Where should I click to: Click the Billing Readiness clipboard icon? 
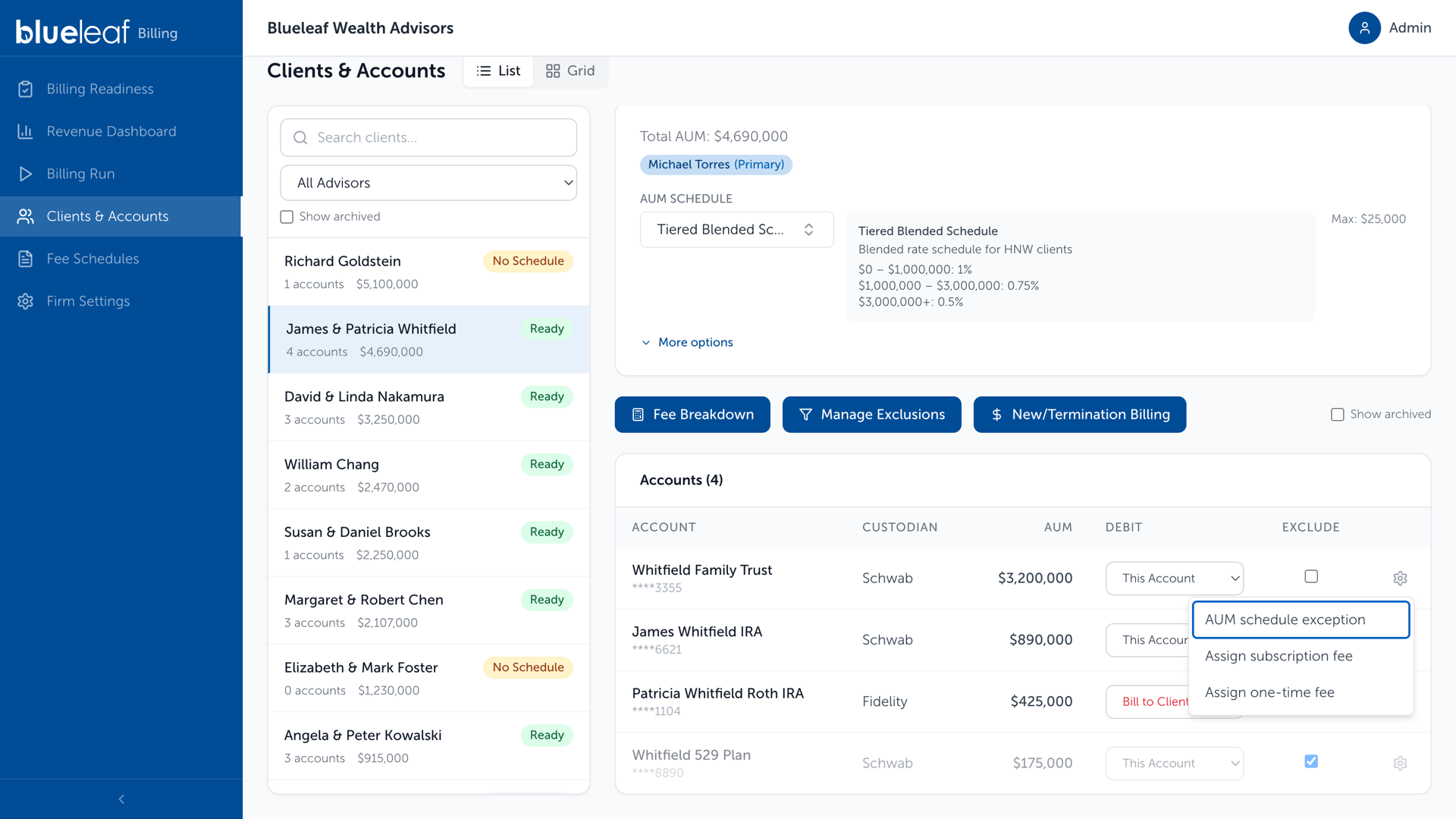pyautogui.click(x=26, y=89)
